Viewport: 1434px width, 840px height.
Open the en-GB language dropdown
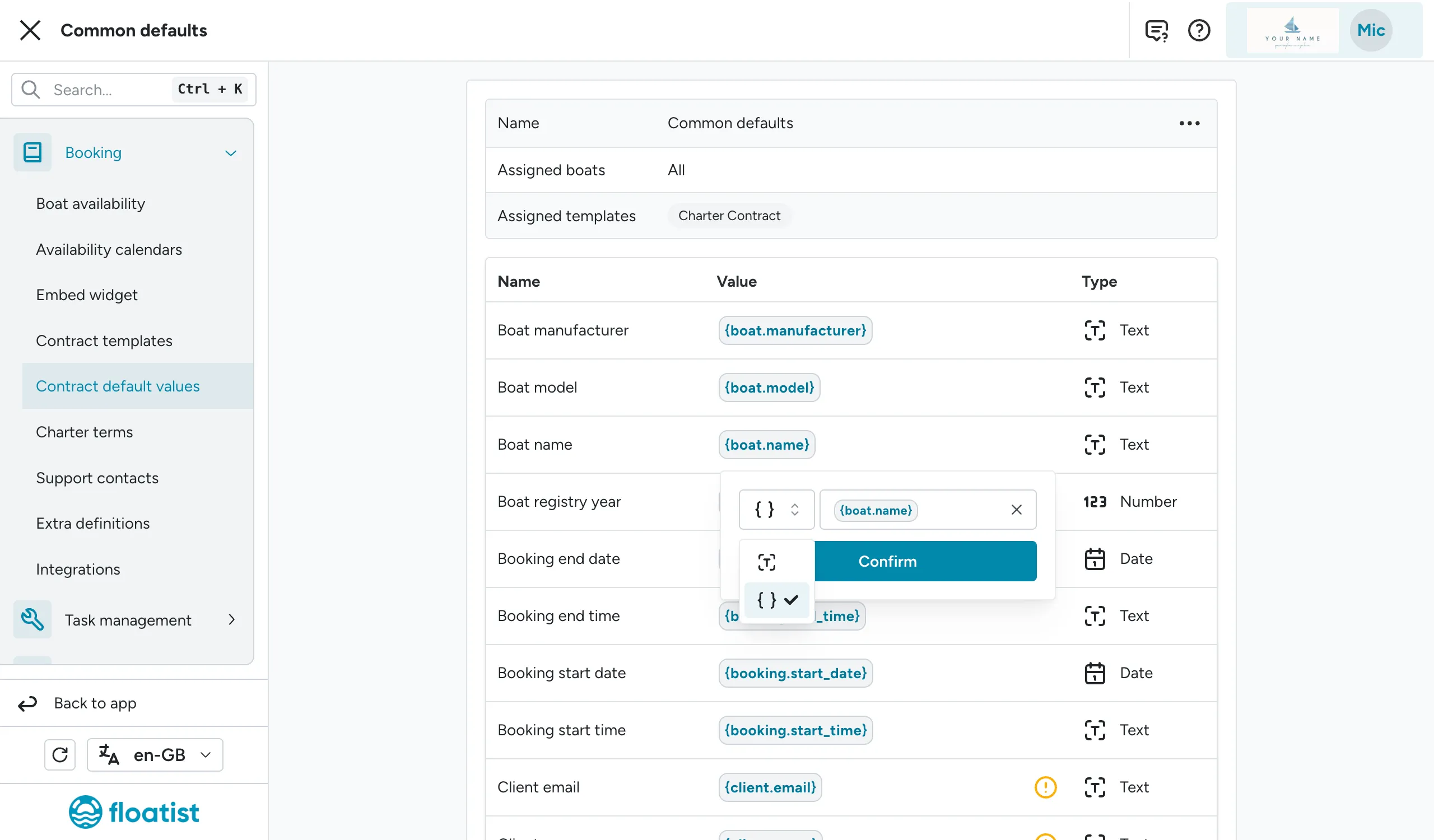(x=155, y=755)
